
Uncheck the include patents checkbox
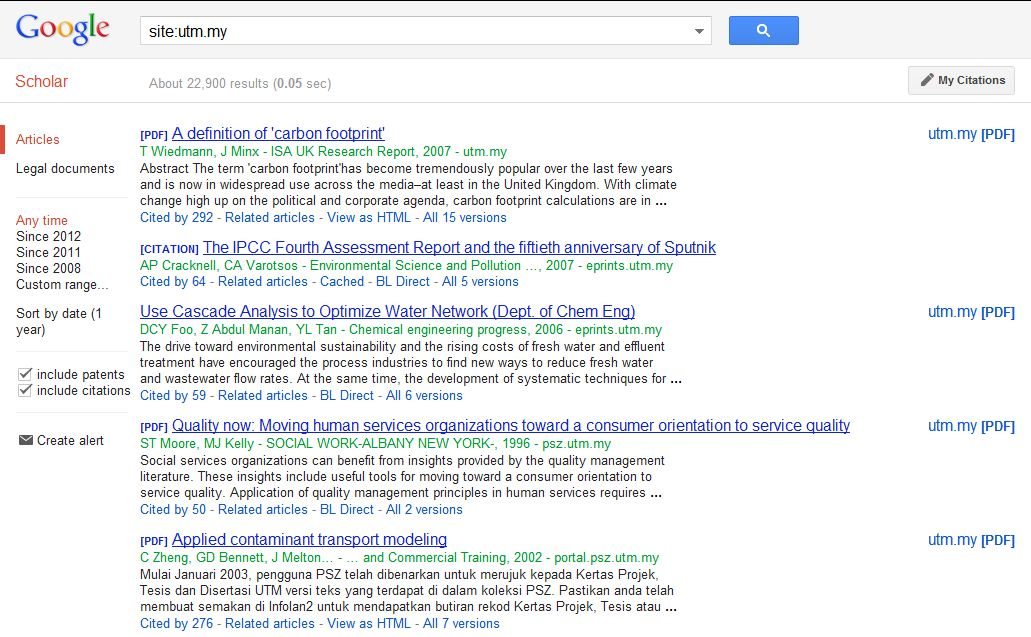coord(25,374)
